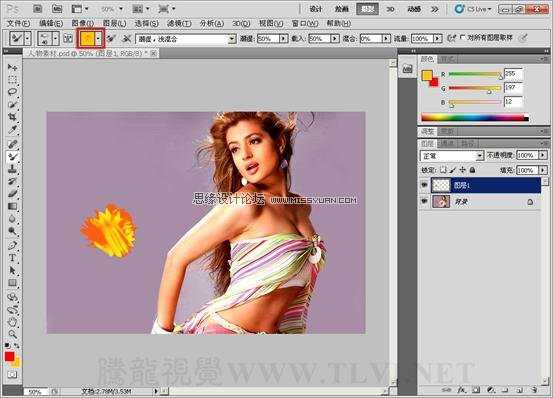Screen dimensions: 553x398
Task: Select the Eraser tool
Action: point(12,194)
